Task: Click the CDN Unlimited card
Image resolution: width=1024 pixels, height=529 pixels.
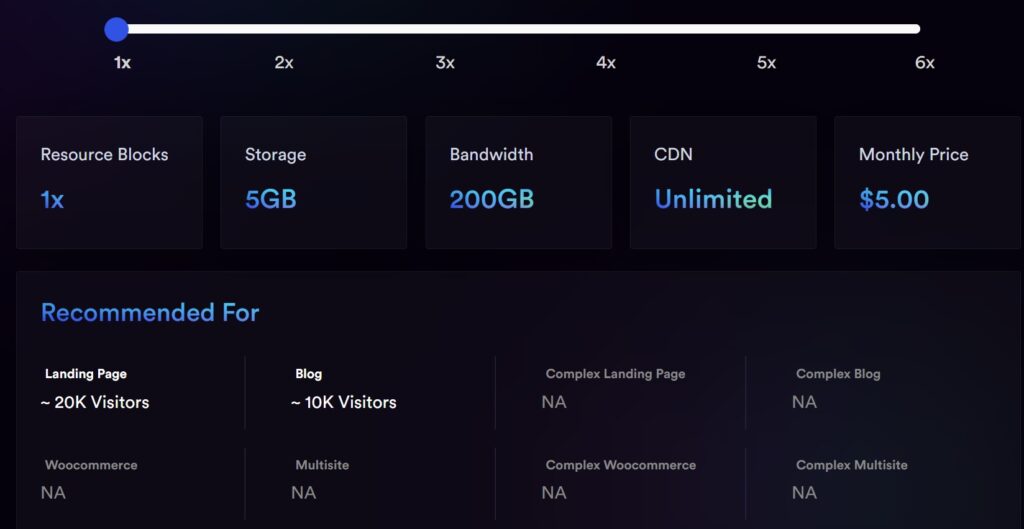Action: (x=723, y=182)
